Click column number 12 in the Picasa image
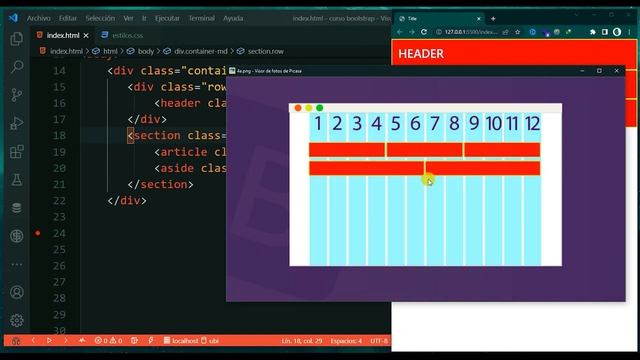Screen dimensions: 640x360 tap(532, 124)
